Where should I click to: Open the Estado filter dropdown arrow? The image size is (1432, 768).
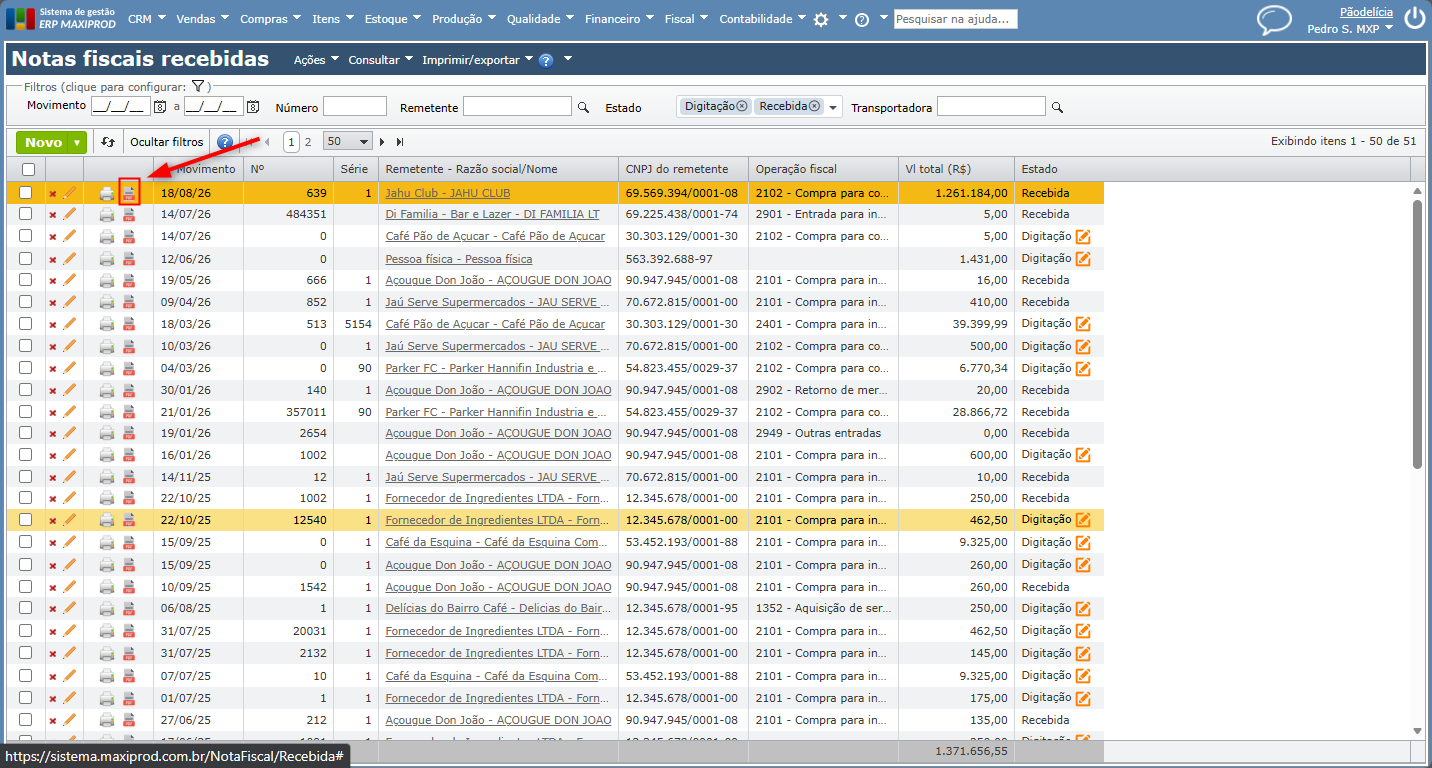(x=833, y=107)
